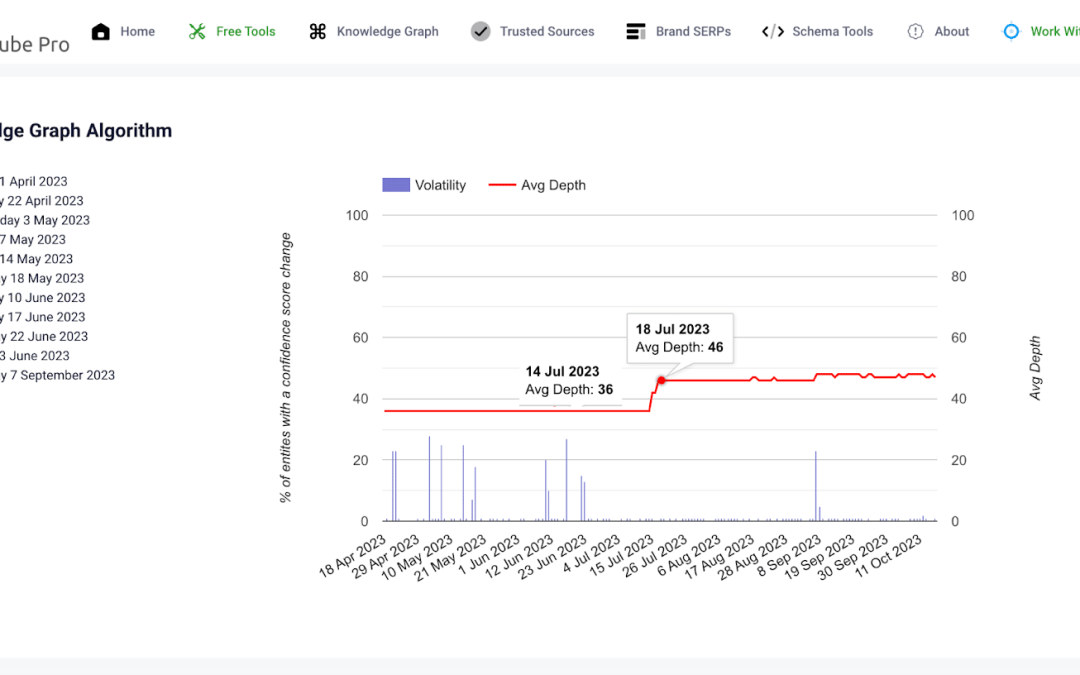Click the Trusted Sources checkmark badge icon
The image size is (1080, 675).
[480, 31]
